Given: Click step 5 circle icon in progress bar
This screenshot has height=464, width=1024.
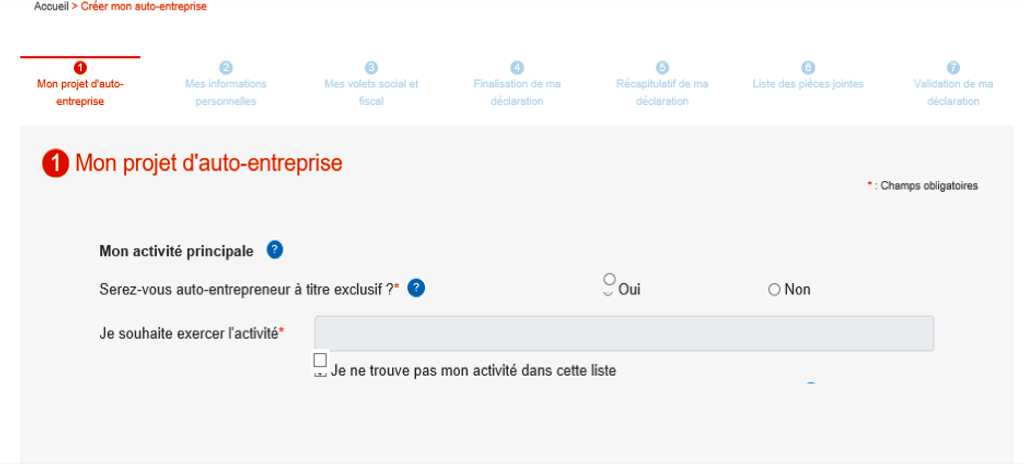Looking at the screenshot, I should (662, 67).
